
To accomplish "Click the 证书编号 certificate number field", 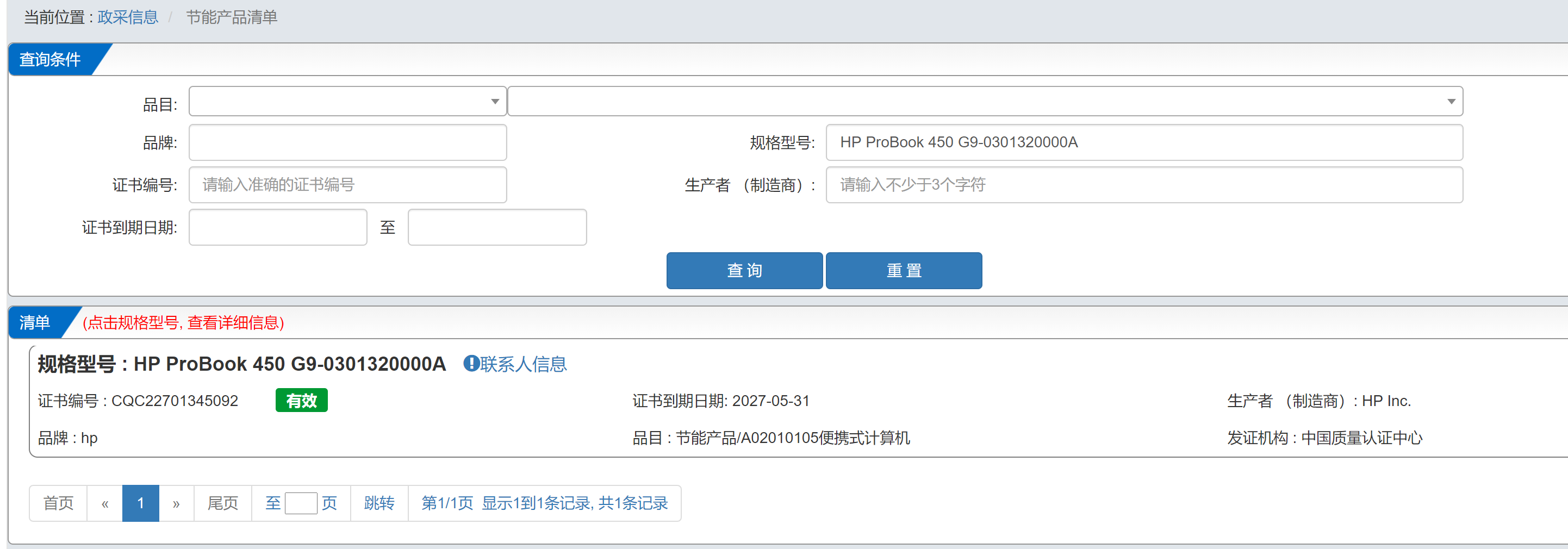I will (347, 185).
